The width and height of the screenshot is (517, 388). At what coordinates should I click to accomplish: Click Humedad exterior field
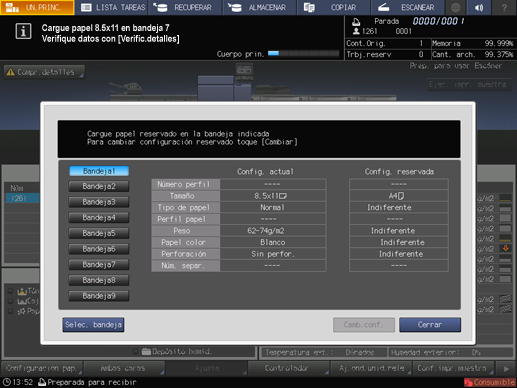point(450,352)
